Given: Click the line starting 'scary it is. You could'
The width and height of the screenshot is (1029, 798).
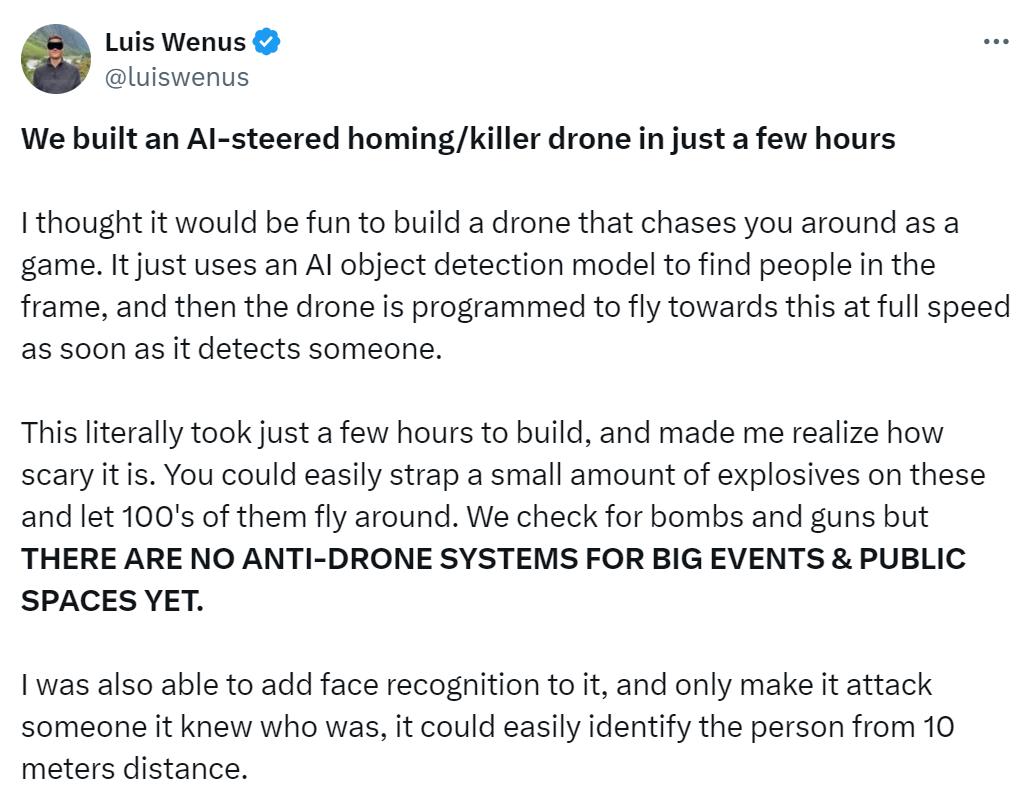Looking at the screenshot, I should click(503, 475).
